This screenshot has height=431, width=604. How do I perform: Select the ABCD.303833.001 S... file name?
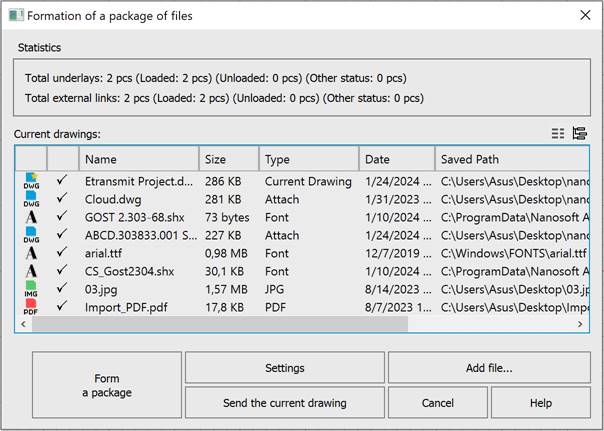point(141,235)
